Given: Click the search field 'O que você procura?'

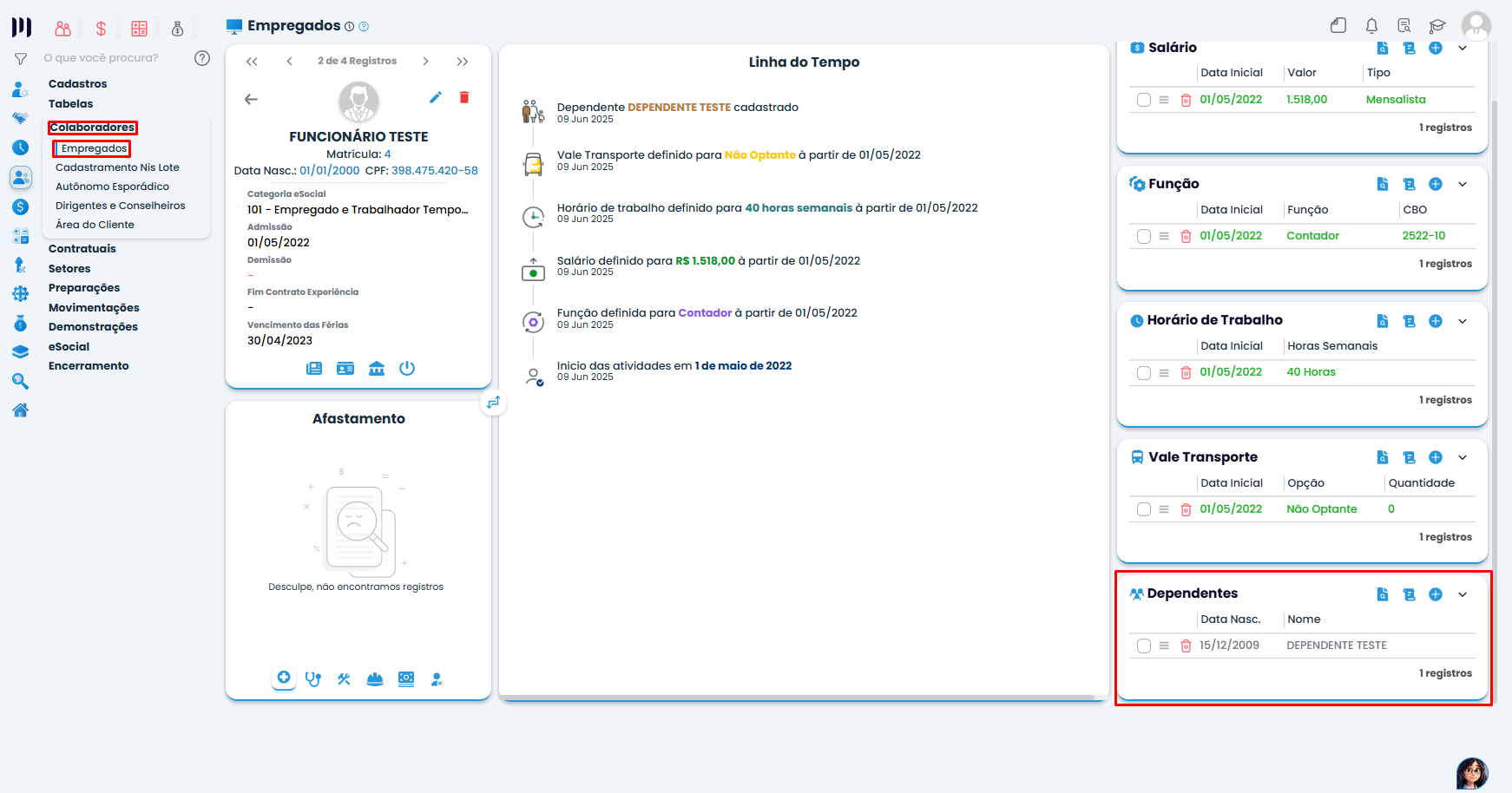Looking at the screenshot, I should [x=113, y=58].
